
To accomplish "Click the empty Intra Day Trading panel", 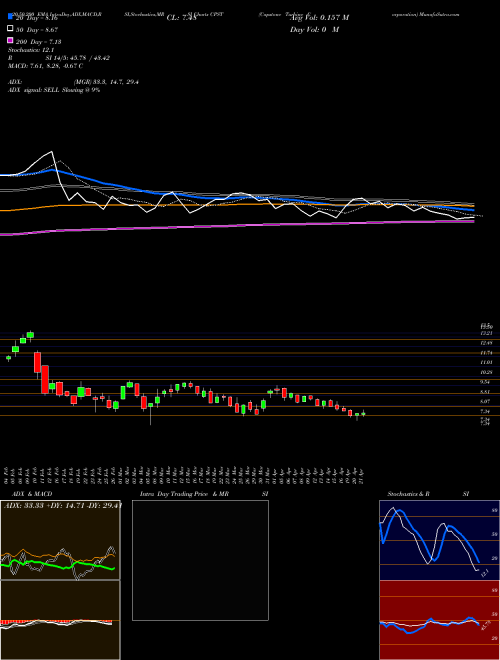I will coord(200,560).
